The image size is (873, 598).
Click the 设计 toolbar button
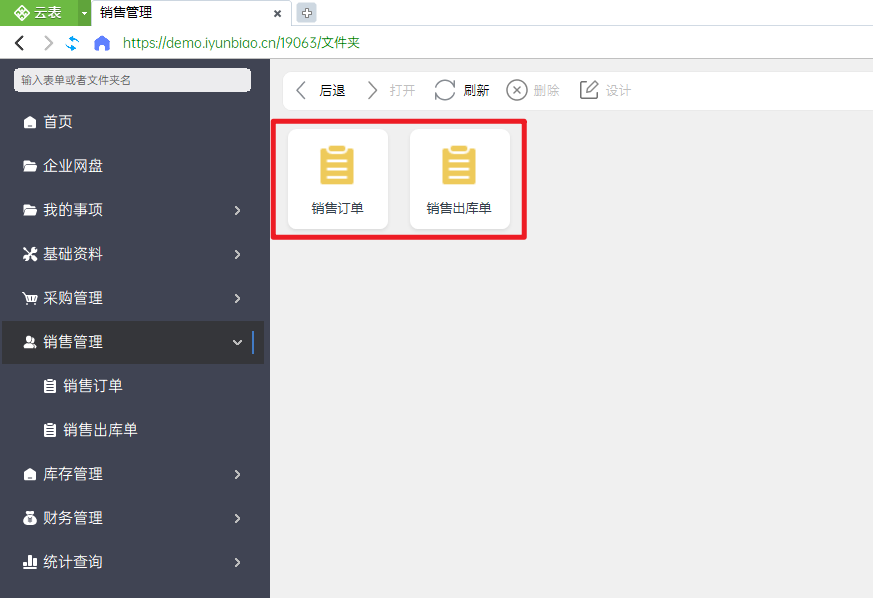click(x=605, y=90)
